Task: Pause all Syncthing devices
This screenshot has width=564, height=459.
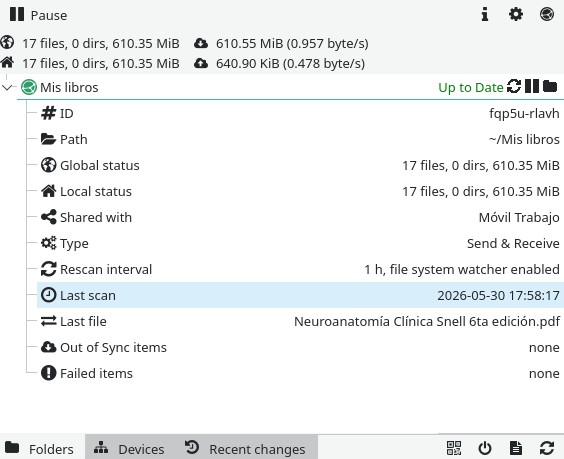Action: click(x=38, y=15)
